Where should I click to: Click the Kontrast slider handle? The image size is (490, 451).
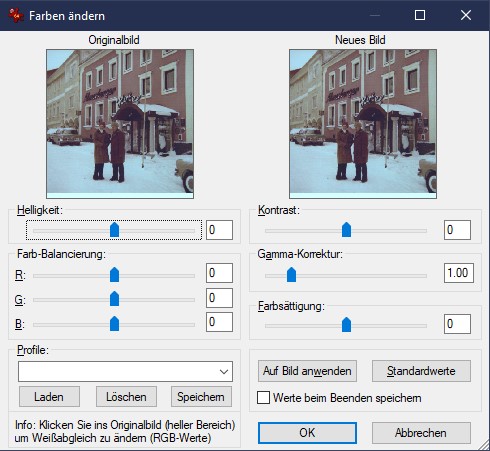[346, 230]
